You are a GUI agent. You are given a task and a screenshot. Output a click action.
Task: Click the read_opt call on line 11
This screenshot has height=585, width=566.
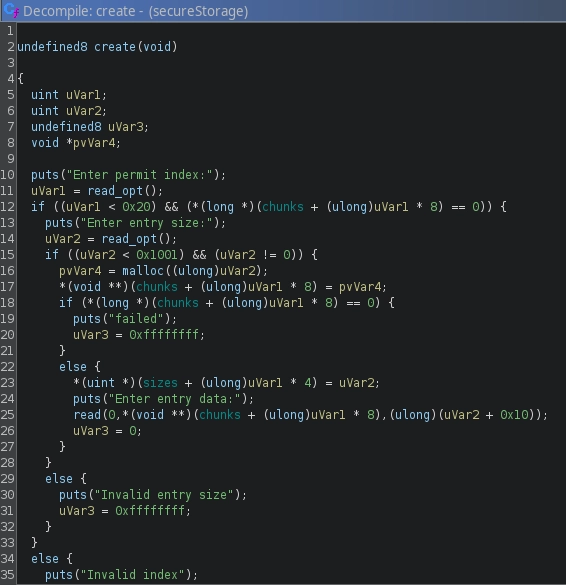point(115,191)
